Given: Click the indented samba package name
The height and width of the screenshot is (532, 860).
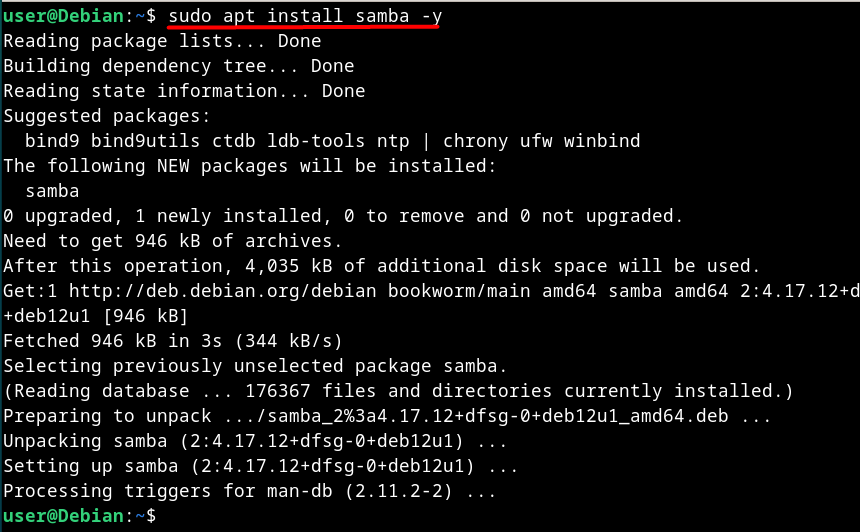Looking at the screenshot, I should [52, 191].
